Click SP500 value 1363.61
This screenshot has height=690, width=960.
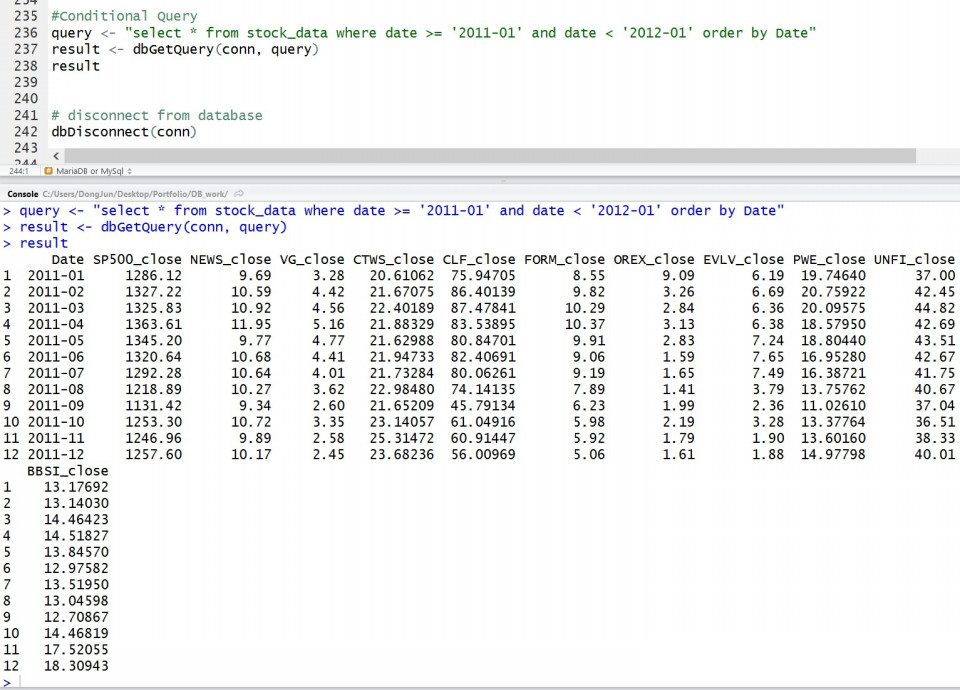point(153,324)
